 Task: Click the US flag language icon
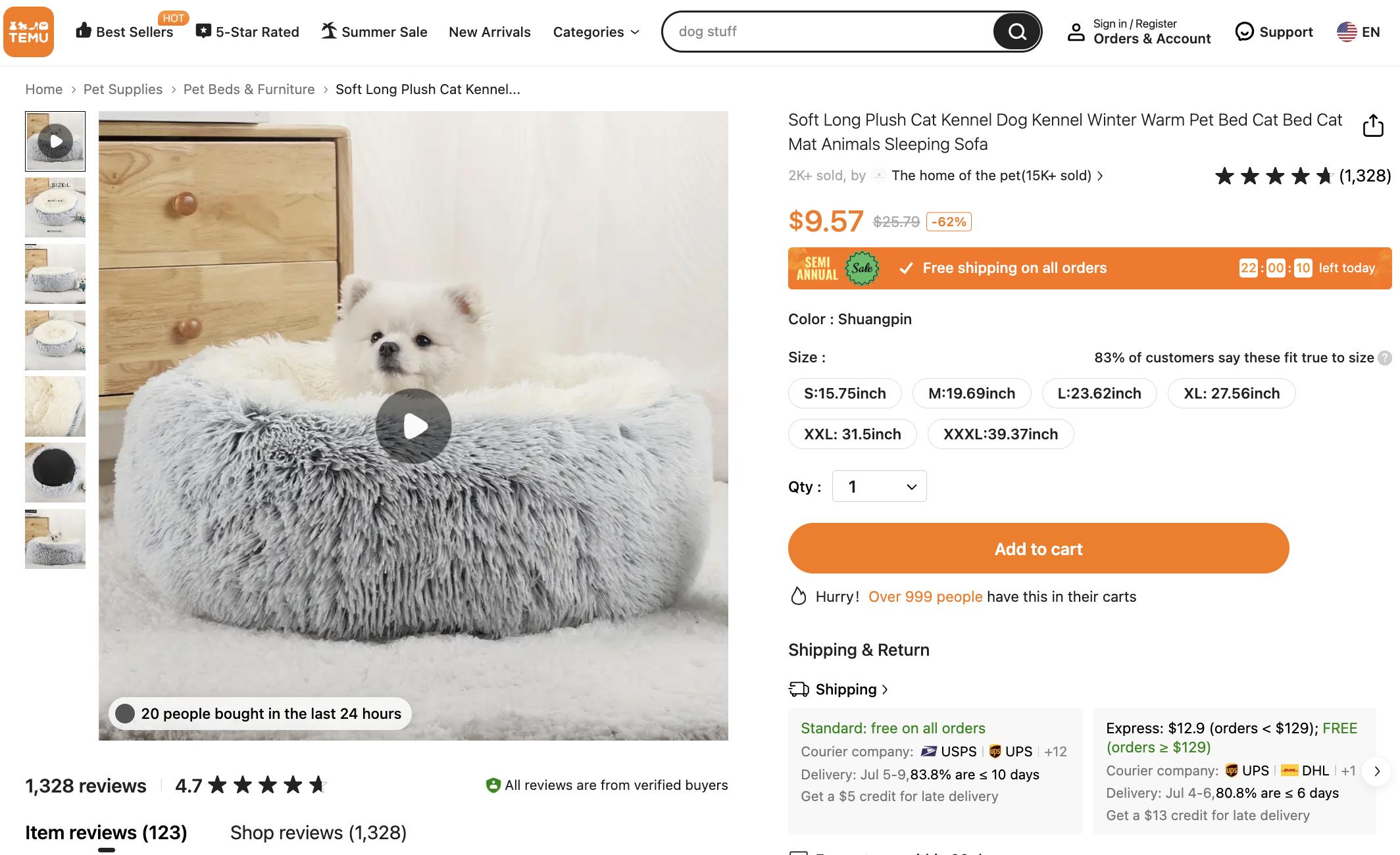point(1346,32)
